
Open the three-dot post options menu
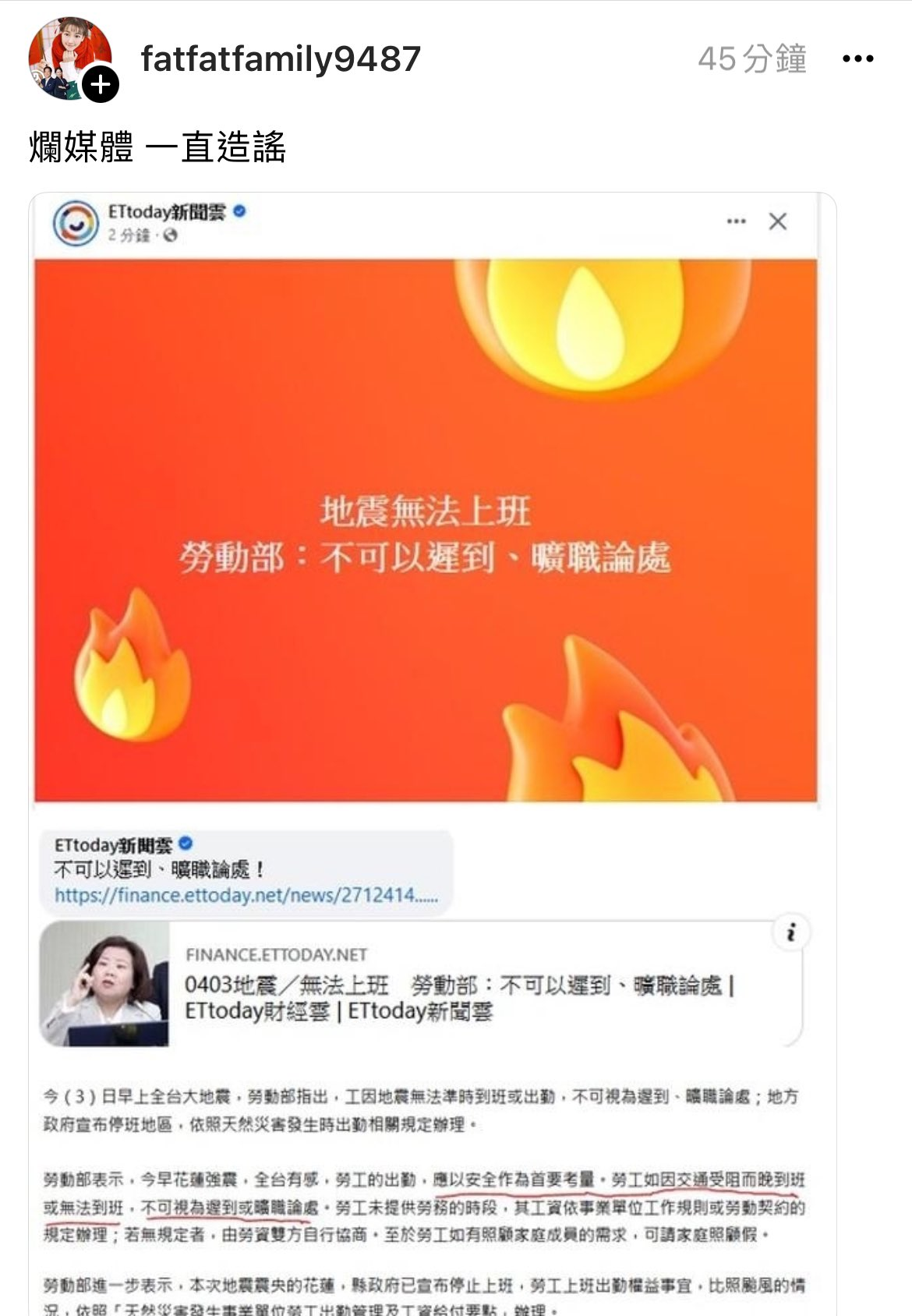857,58
